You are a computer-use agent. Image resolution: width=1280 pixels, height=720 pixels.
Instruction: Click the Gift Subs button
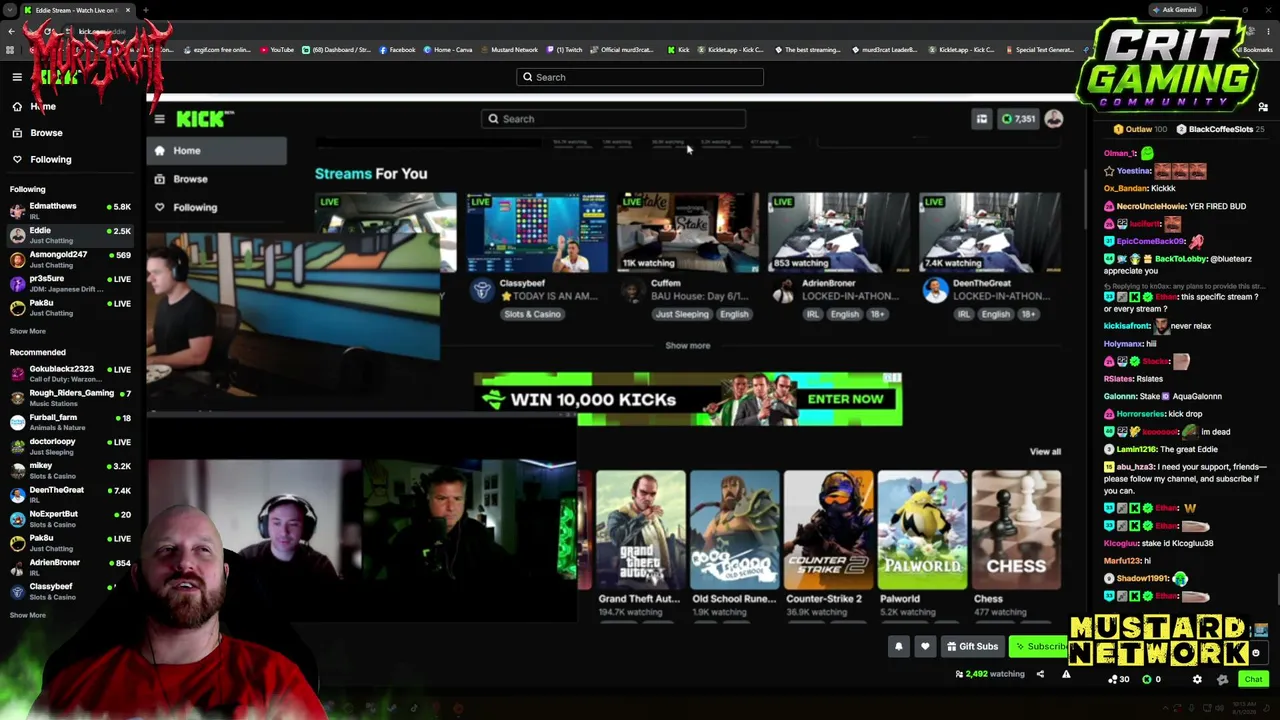click(972, 647)
